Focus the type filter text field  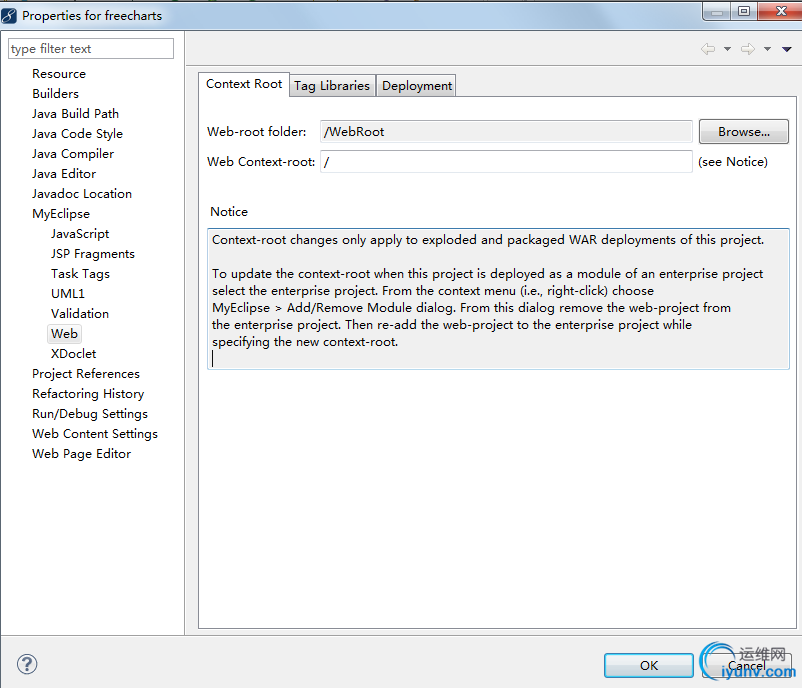tap(91, 49)
